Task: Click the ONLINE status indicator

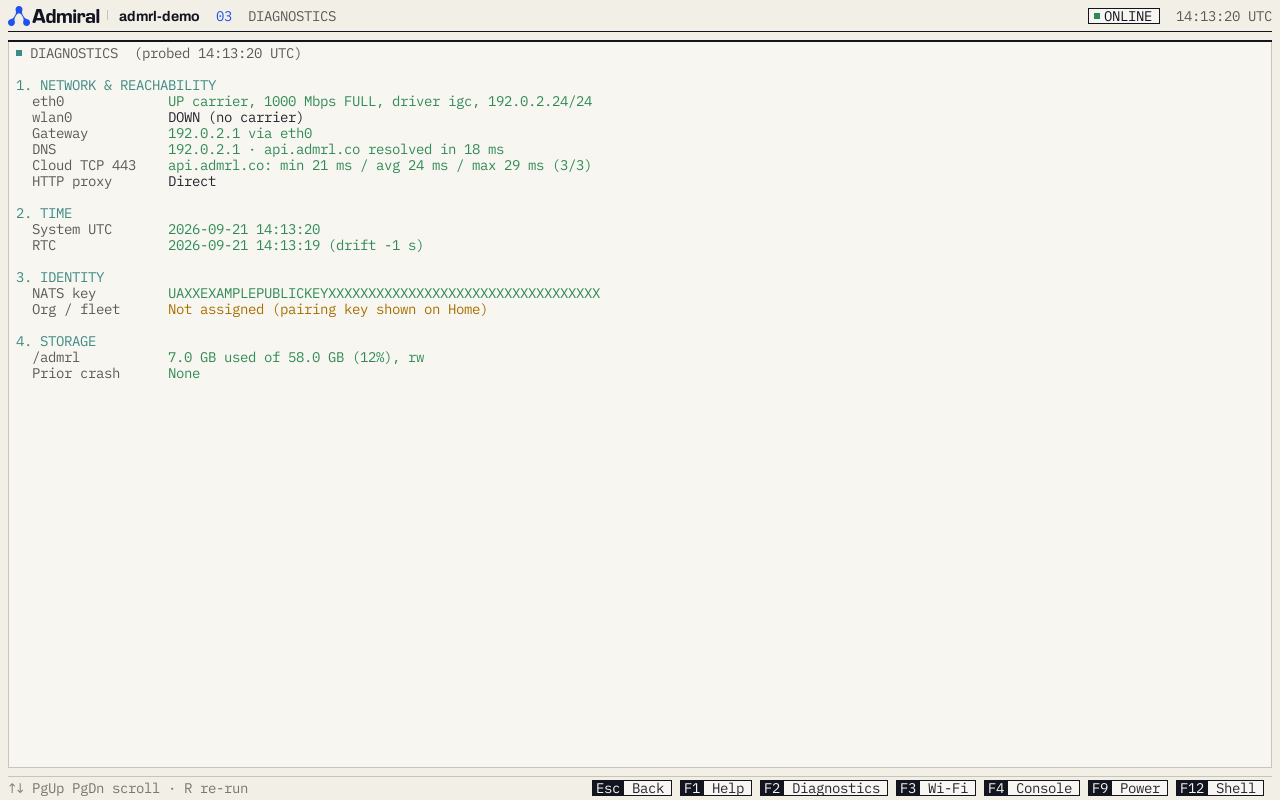Action: coord(1124,16)
